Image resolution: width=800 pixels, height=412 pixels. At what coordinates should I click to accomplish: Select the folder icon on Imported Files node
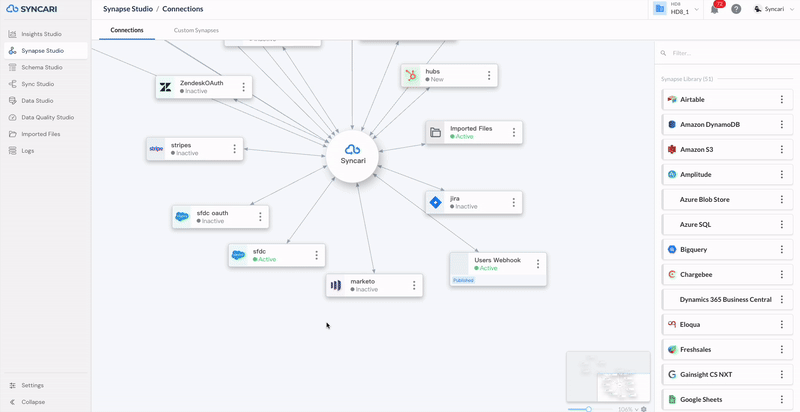pyautogui.click(x=435, y=133)
